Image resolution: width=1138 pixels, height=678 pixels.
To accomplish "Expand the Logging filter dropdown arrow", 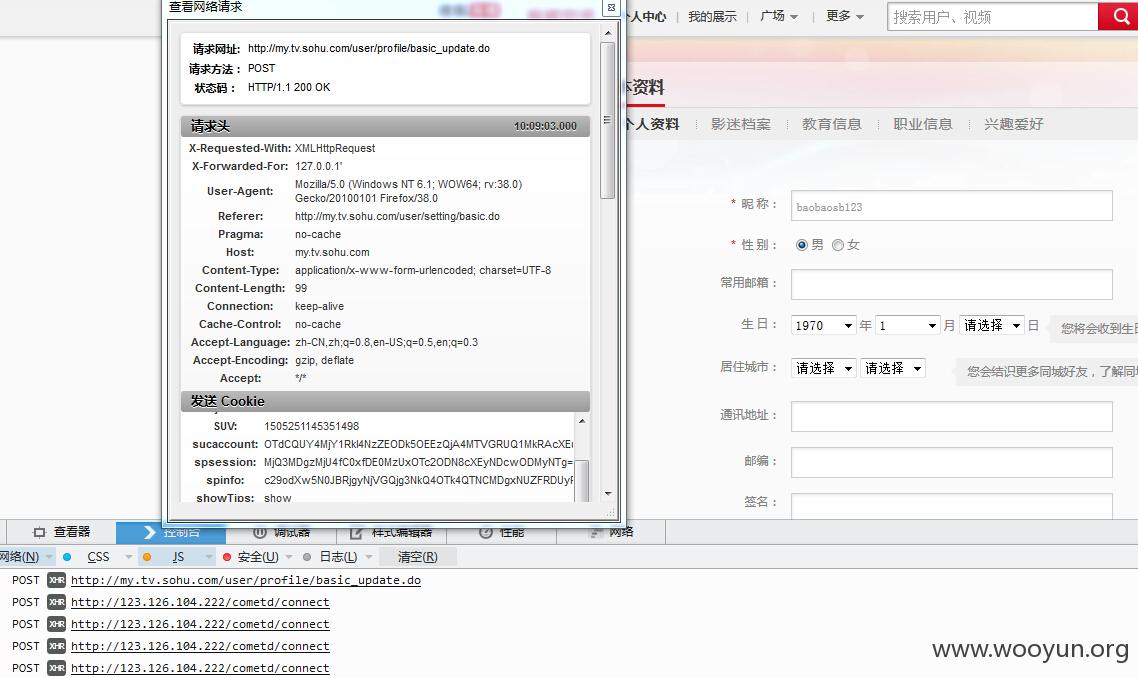I will tap(369, 557).
